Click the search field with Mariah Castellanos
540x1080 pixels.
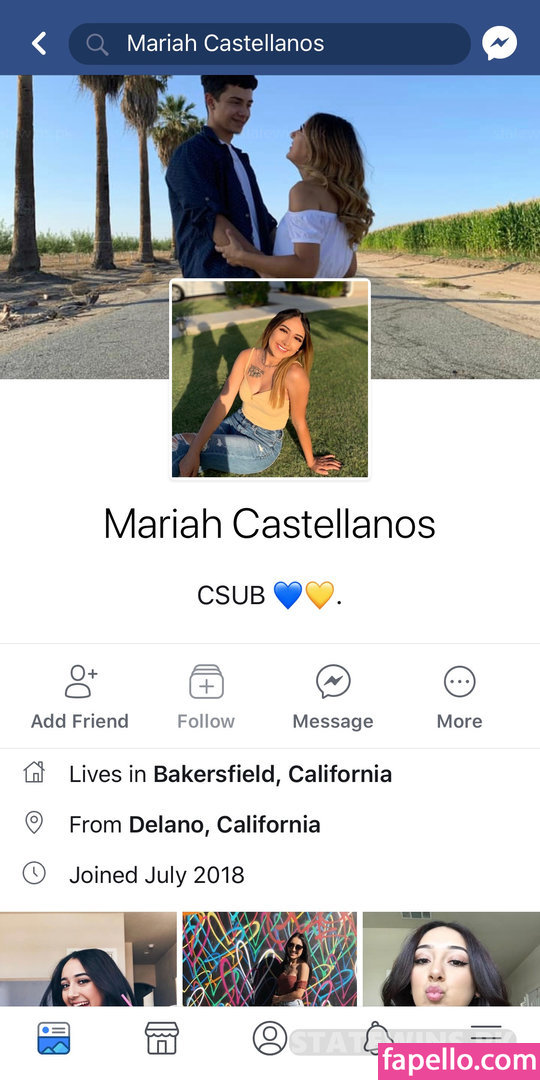pyautogui.click(x=269, y=43)
